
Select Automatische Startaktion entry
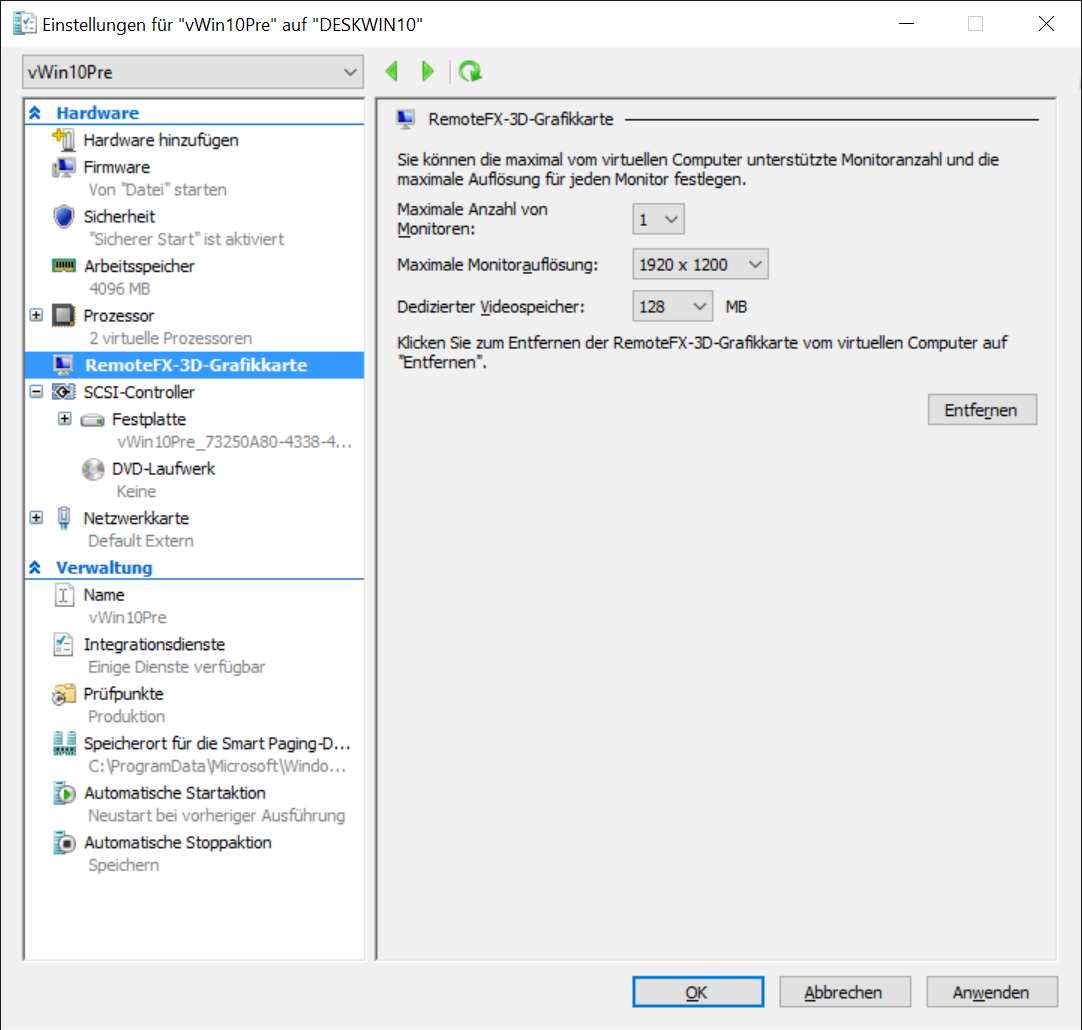pyautogui.click(x=175, y=793)
